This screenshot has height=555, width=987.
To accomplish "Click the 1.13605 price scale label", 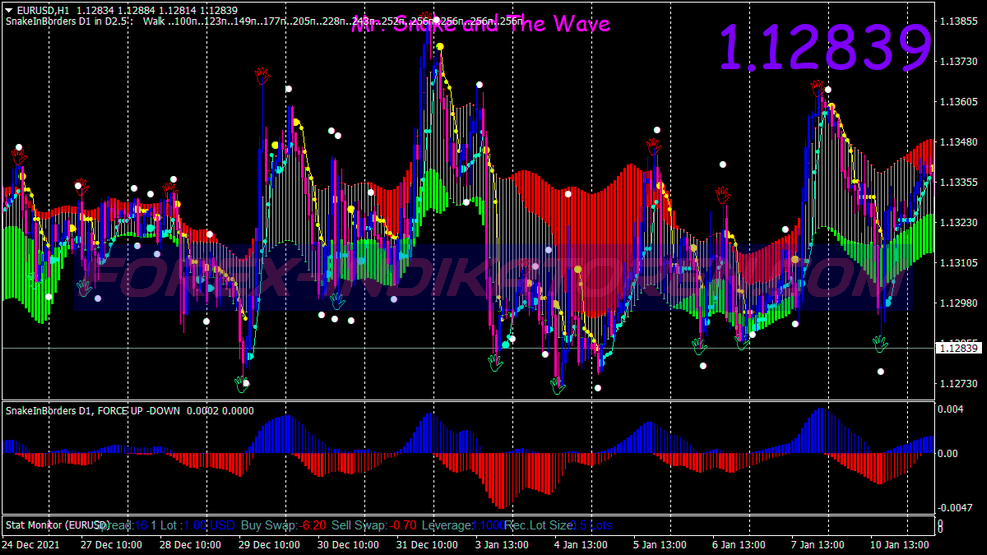I will [959, 102].
